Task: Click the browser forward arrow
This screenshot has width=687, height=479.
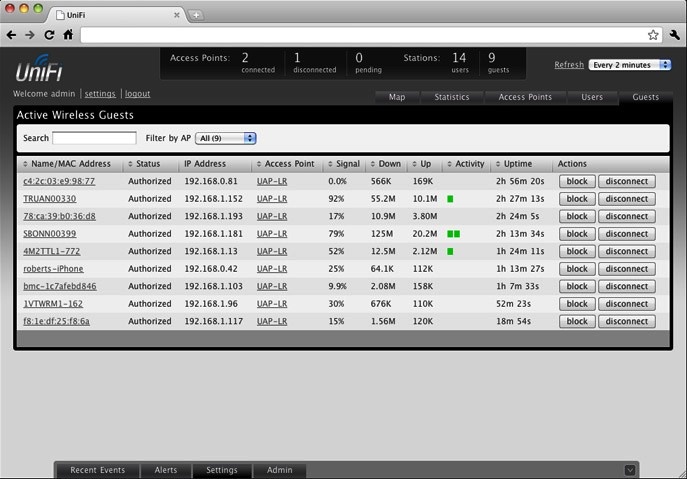Action: (x=30, y=35)
